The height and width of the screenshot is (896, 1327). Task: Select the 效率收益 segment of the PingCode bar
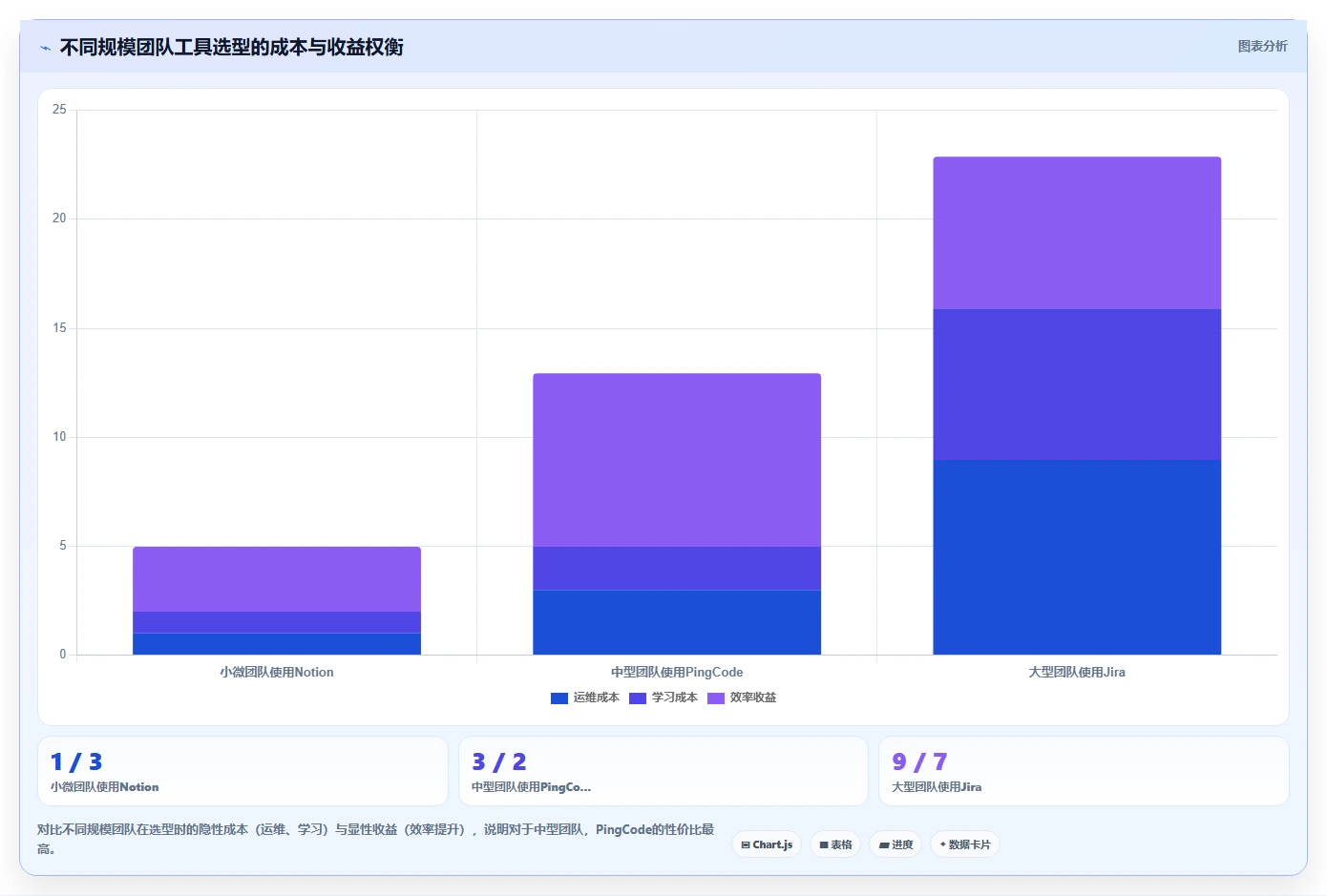[677, 460]
